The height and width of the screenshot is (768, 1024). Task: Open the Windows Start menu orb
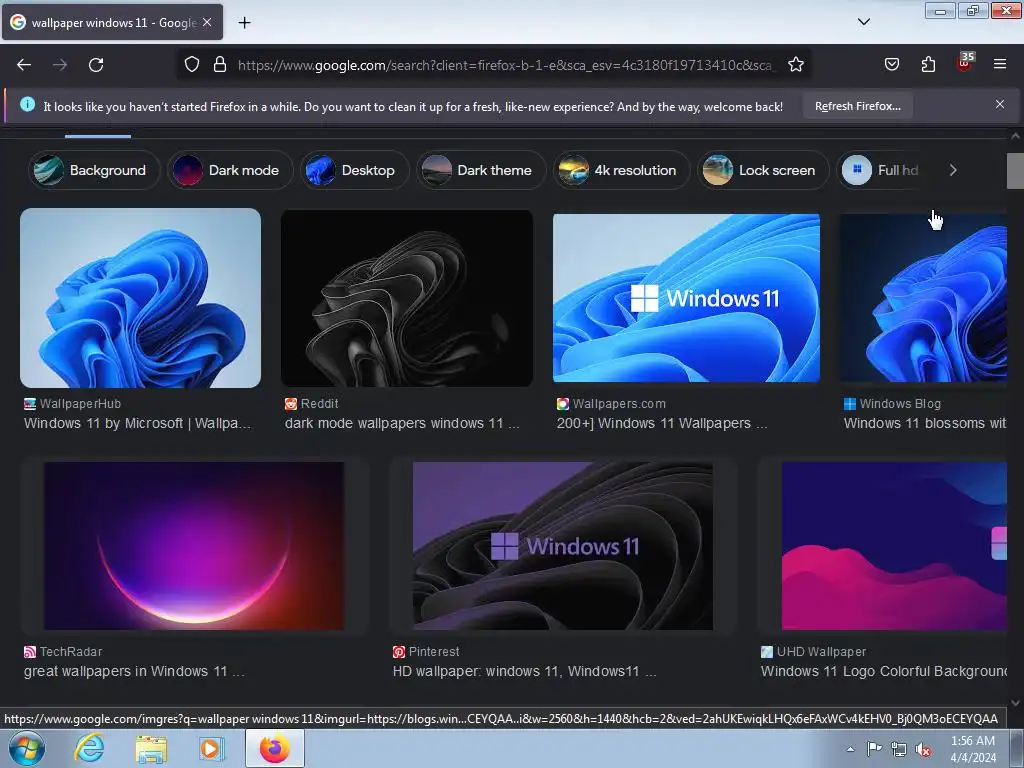point(26,748)
